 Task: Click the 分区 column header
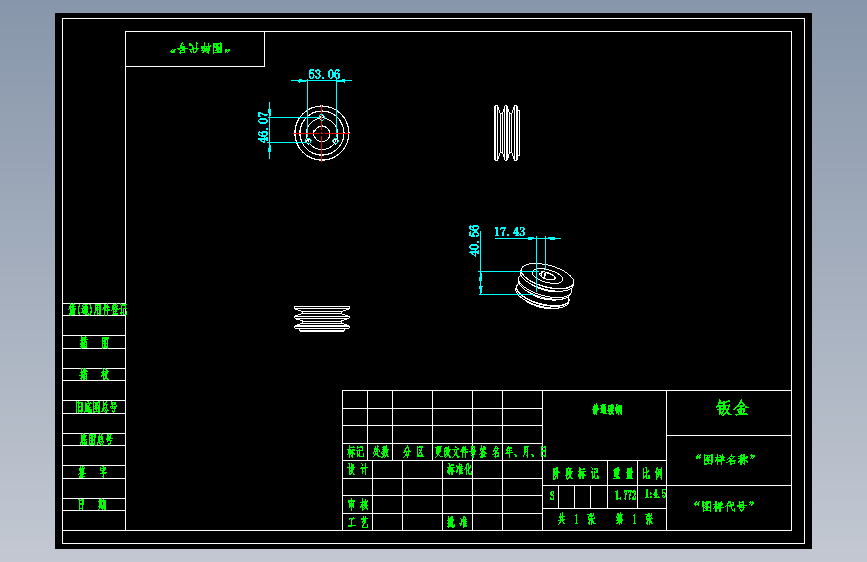413,452
